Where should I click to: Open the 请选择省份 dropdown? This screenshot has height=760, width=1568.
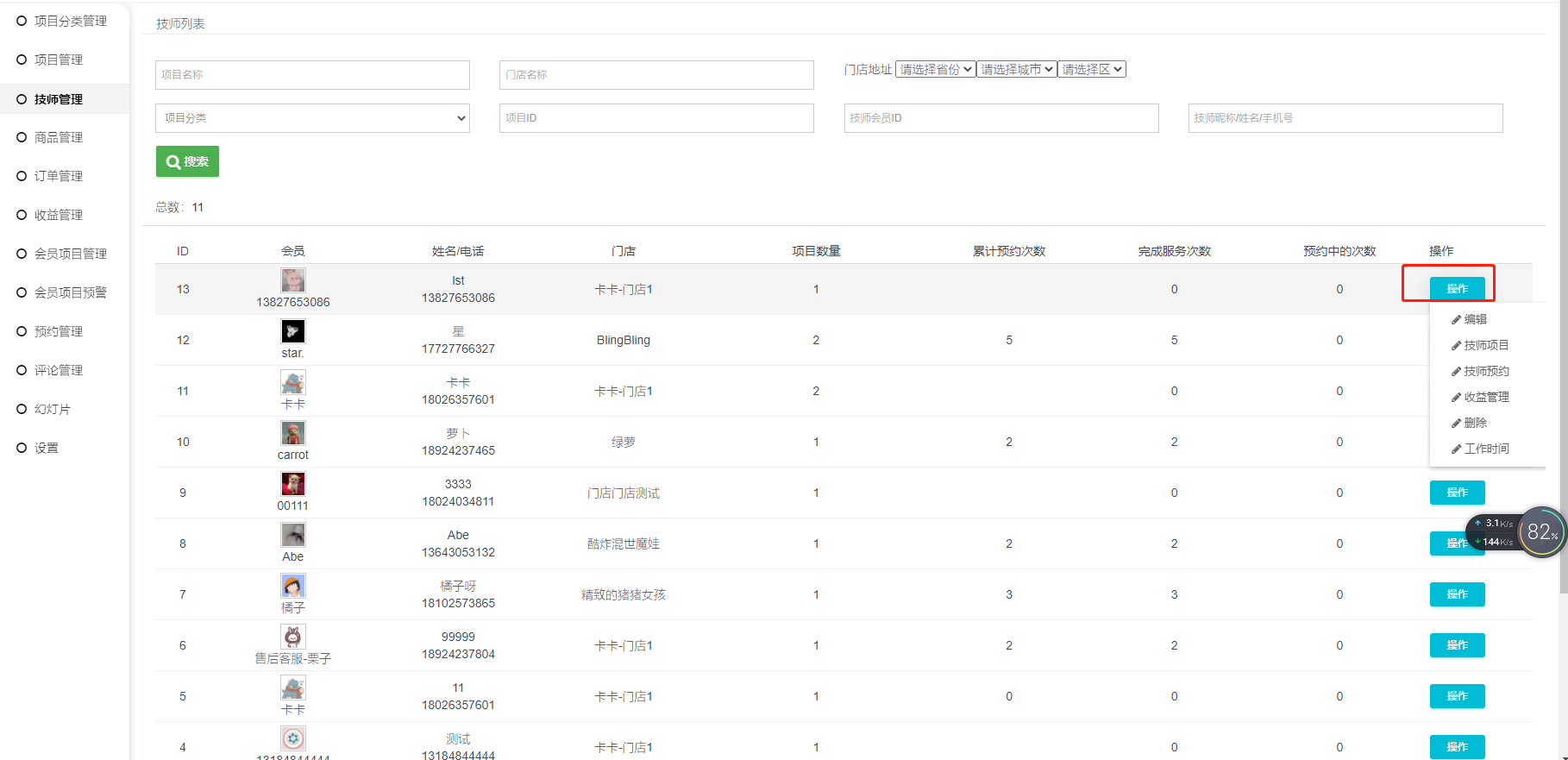936,69
